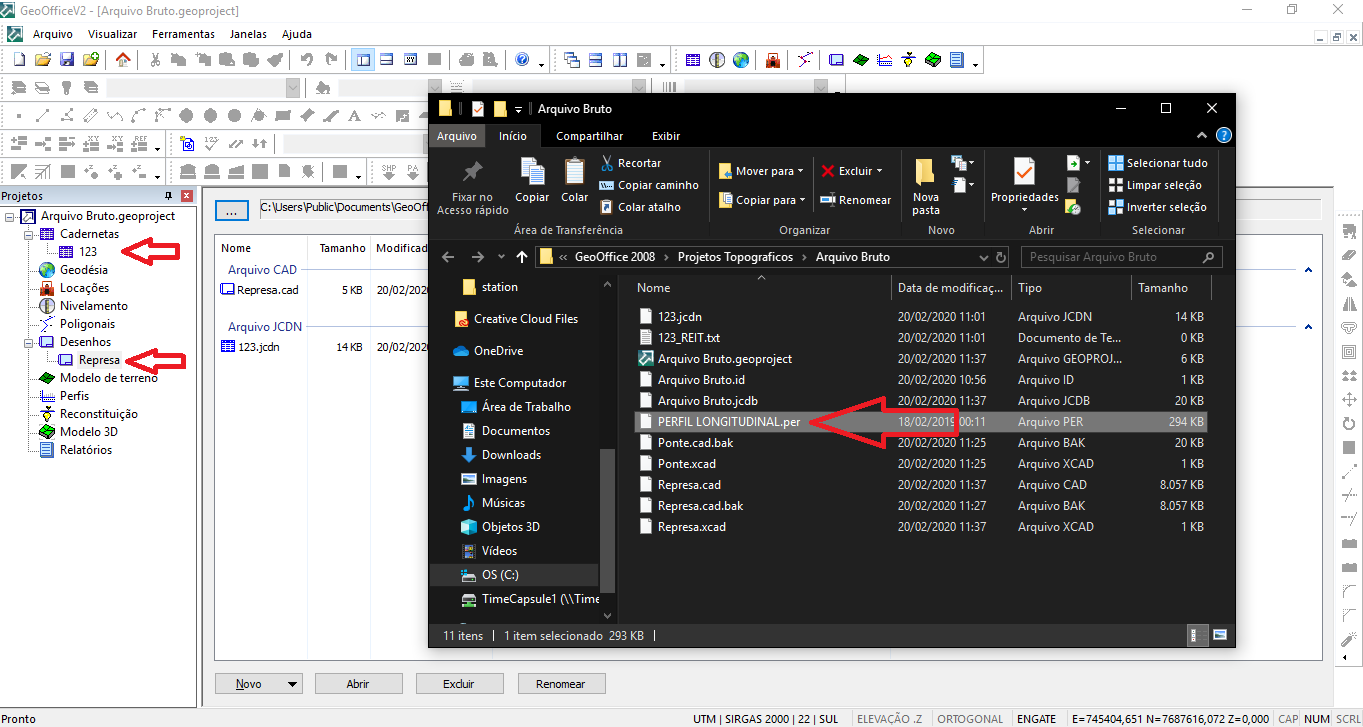Toggle ENGATE snap in status bar
Image resolution: width=1363 pixels, height=727 pixels.
(1036, 719)
